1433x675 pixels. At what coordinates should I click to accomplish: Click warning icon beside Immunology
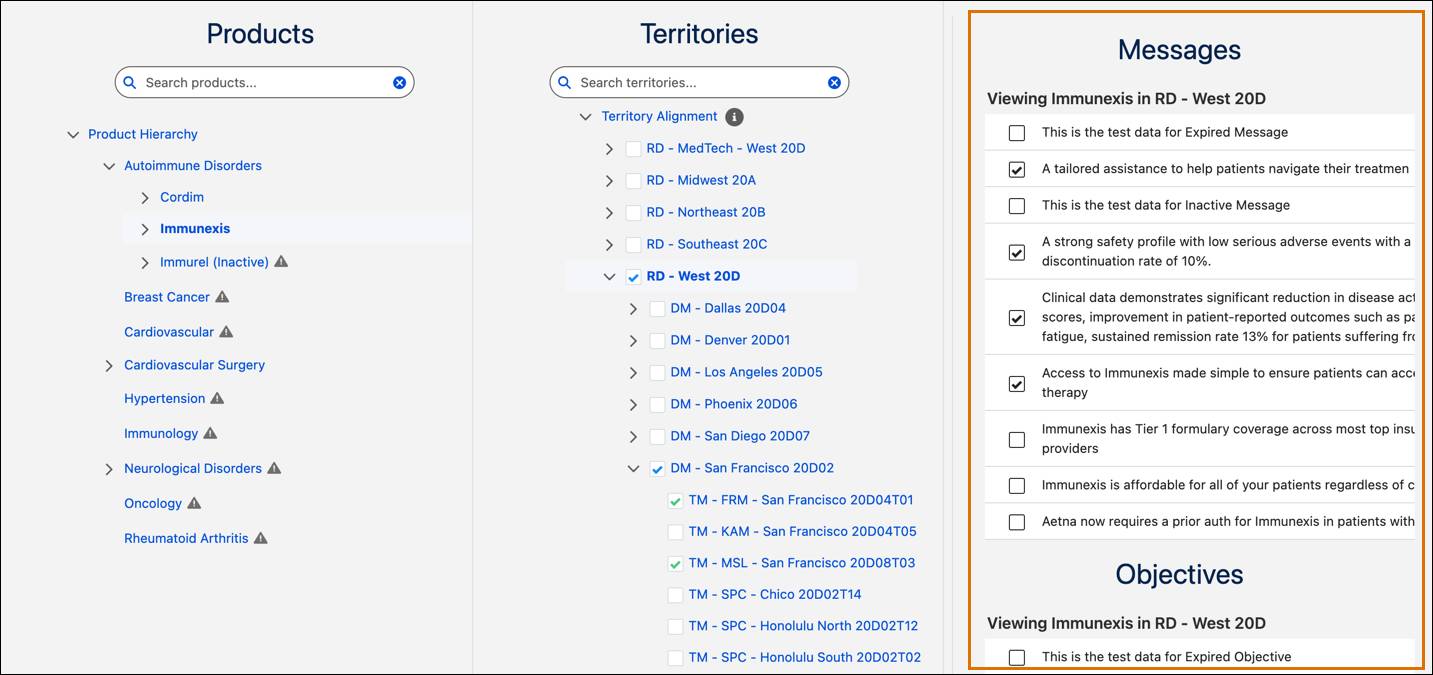pyautogui.click(x=210, y=433)
